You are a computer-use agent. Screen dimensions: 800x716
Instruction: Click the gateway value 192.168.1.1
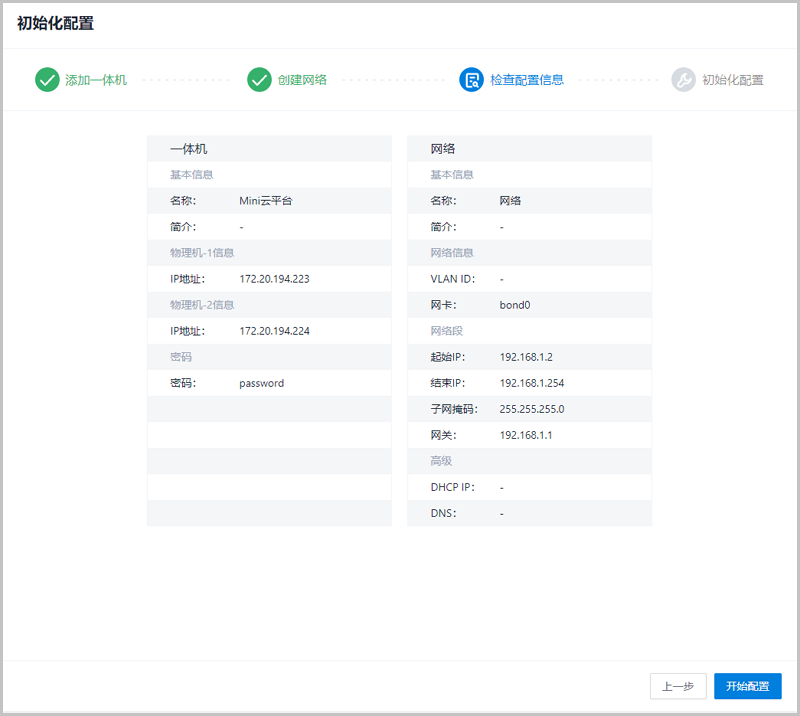click(x=526, y=435)
